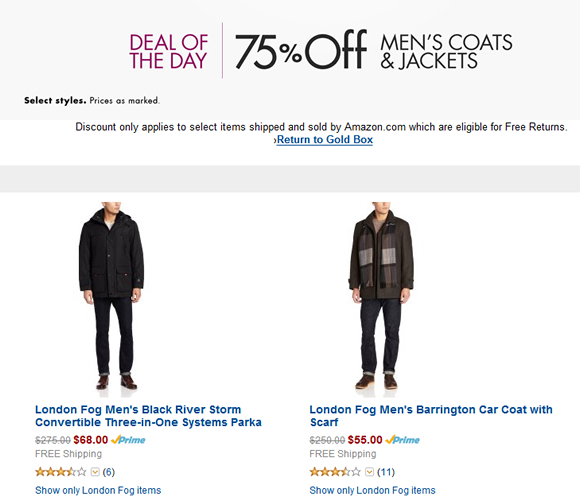Click the Deal of the Day banner heading
The width and height of the screenshot is (580, 497).
click(x=168, y=51)
